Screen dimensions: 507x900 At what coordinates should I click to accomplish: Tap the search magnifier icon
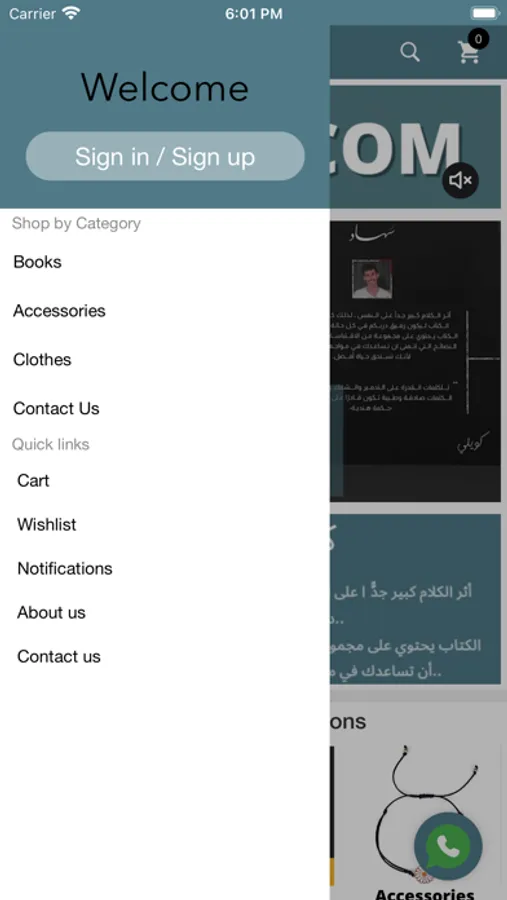pos(410,52)
